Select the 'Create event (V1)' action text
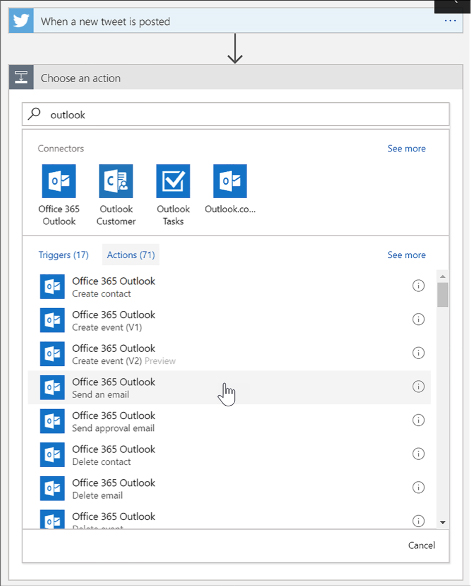 pos(107,328)
